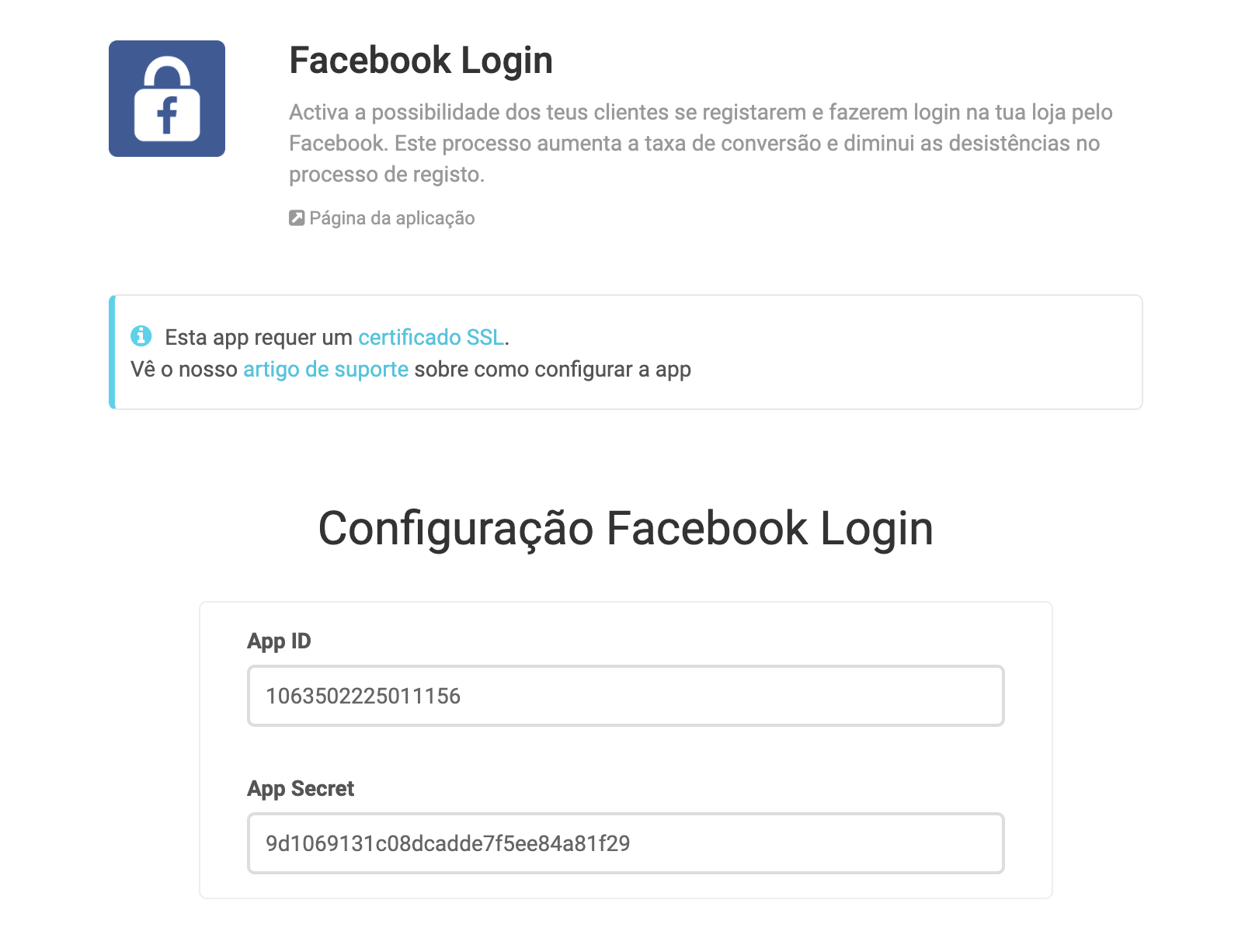This screenshot has width=1238, height=952.
Task: Focus the App ID input field
Action: 625,696
